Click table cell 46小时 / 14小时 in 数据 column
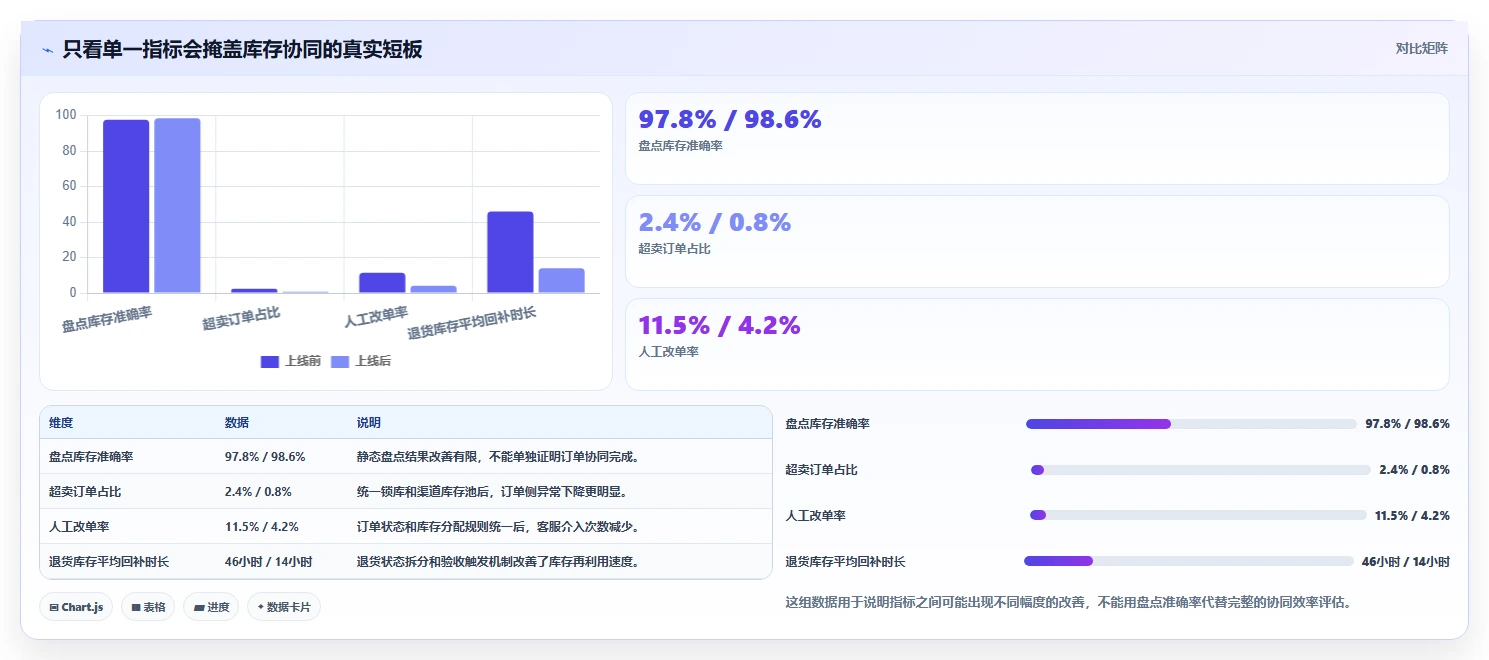Screen dimensions: 1489x660 pyautogui.click(x=269, y=562)
